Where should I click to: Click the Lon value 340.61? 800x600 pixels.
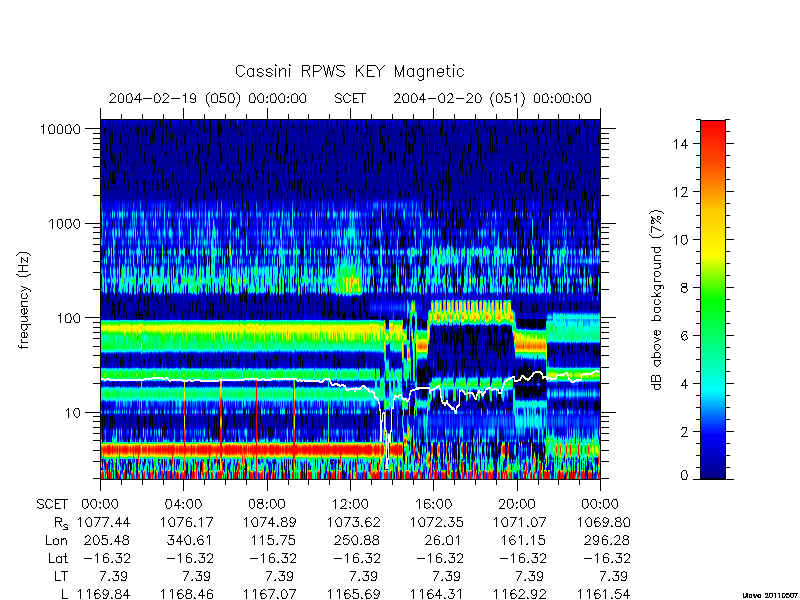(x=191, y=540)
